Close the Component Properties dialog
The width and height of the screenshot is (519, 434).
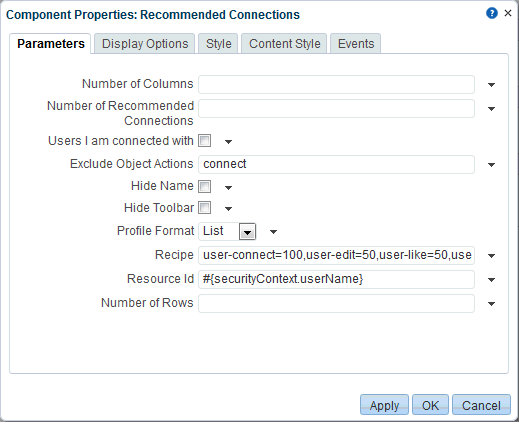tap(508, 13)
